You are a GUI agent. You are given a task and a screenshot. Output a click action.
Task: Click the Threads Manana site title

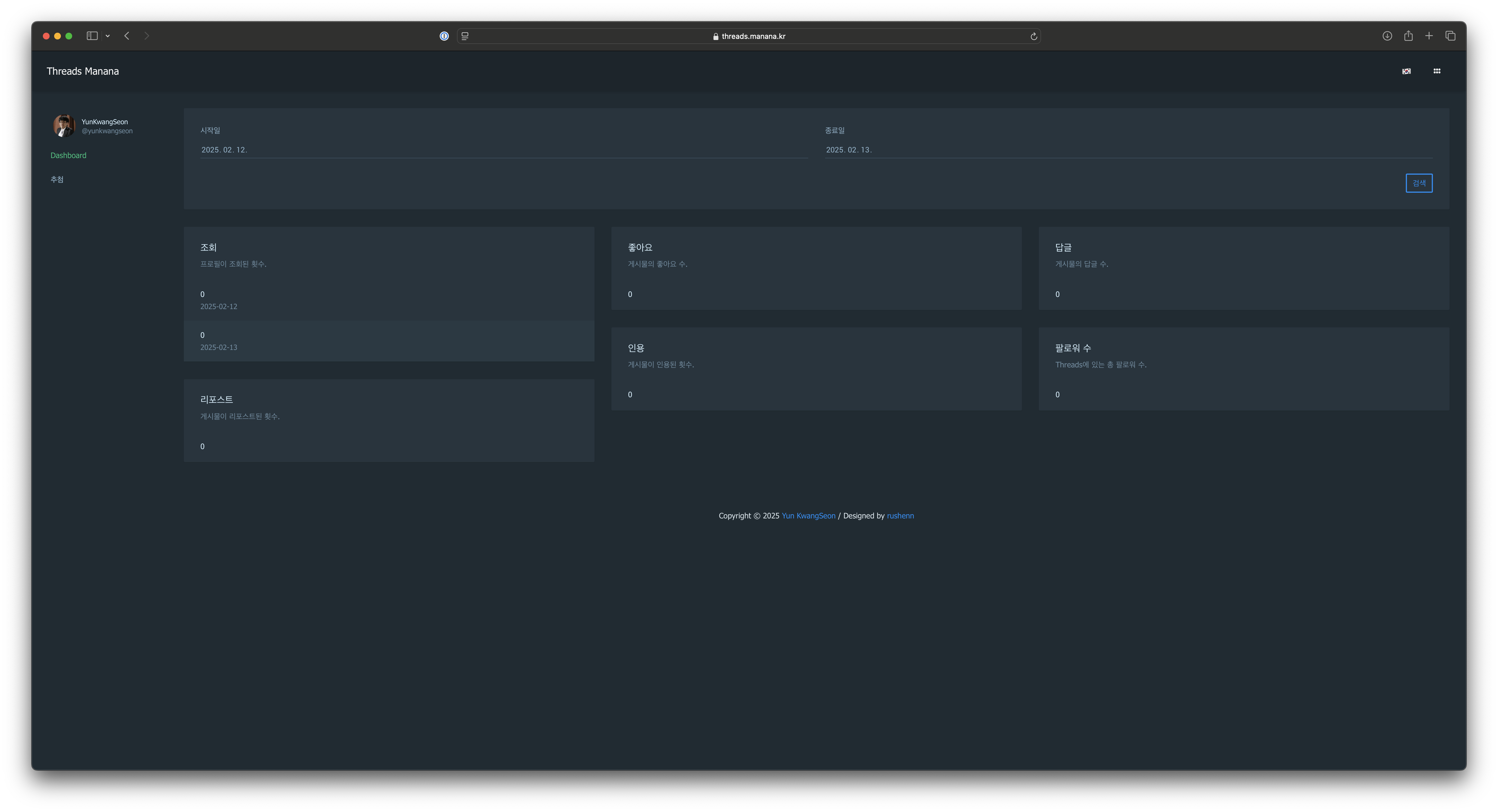click(83, 72)
